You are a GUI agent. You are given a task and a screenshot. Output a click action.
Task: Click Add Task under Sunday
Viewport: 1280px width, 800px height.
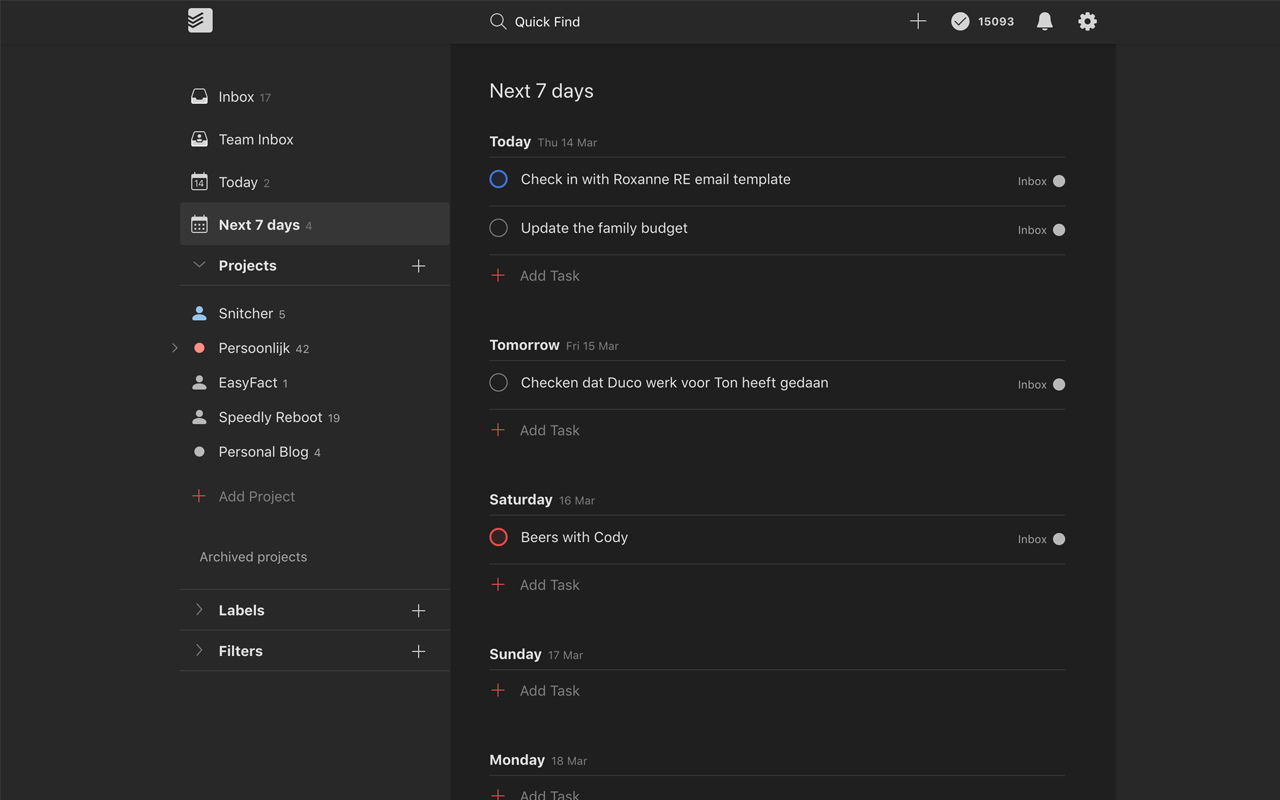tap(549, 690)
